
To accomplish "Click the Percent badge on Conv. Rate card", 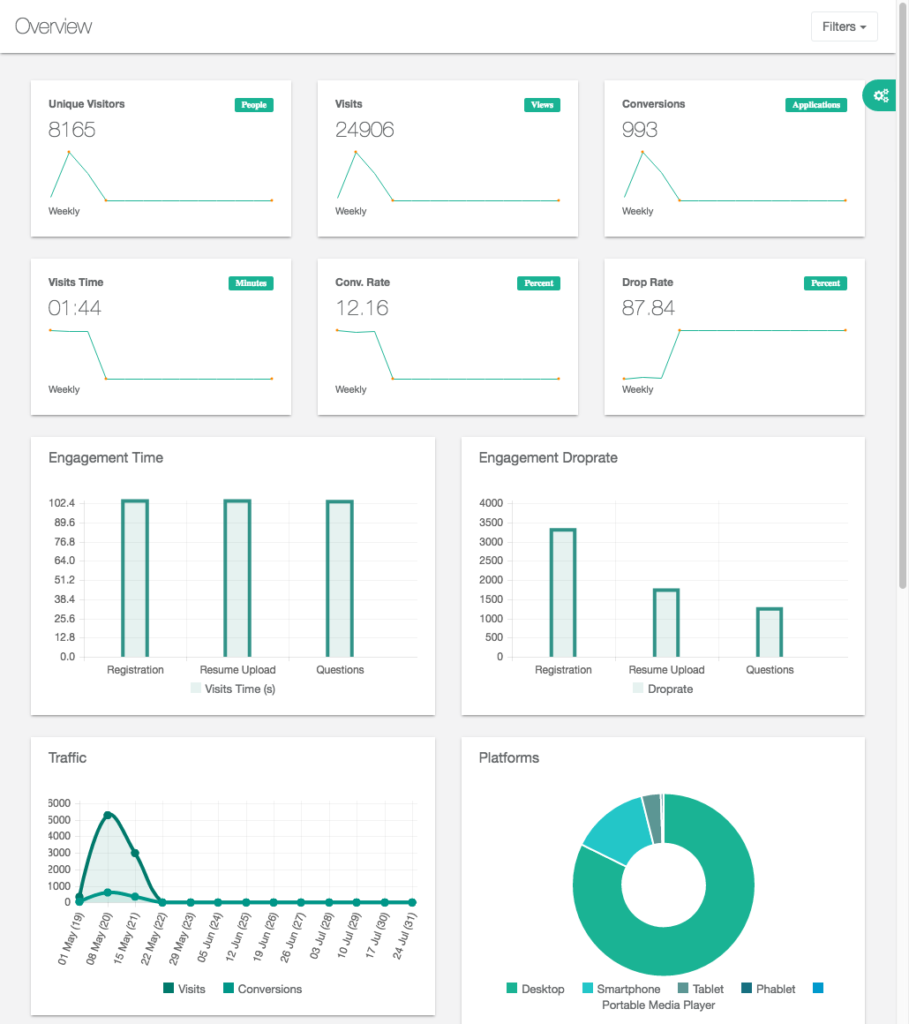I will 538,283.
